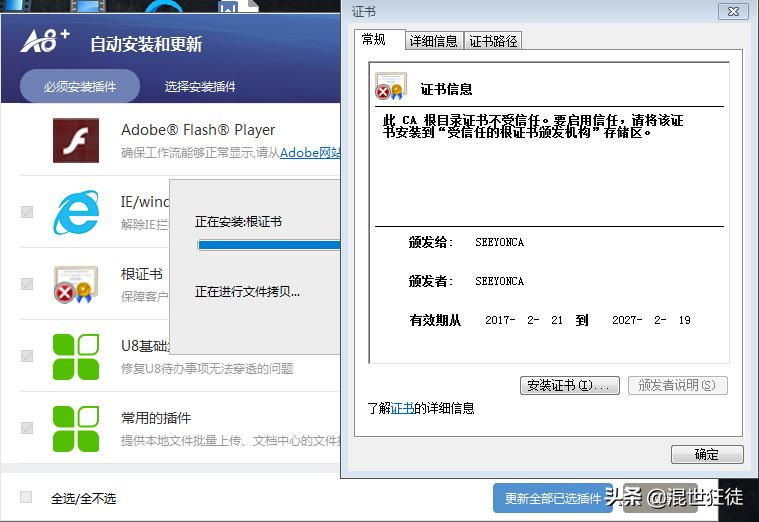The image size is (759, 522).
Task: Click the Internet Explorer plugin icon
Action: [76, 213]
